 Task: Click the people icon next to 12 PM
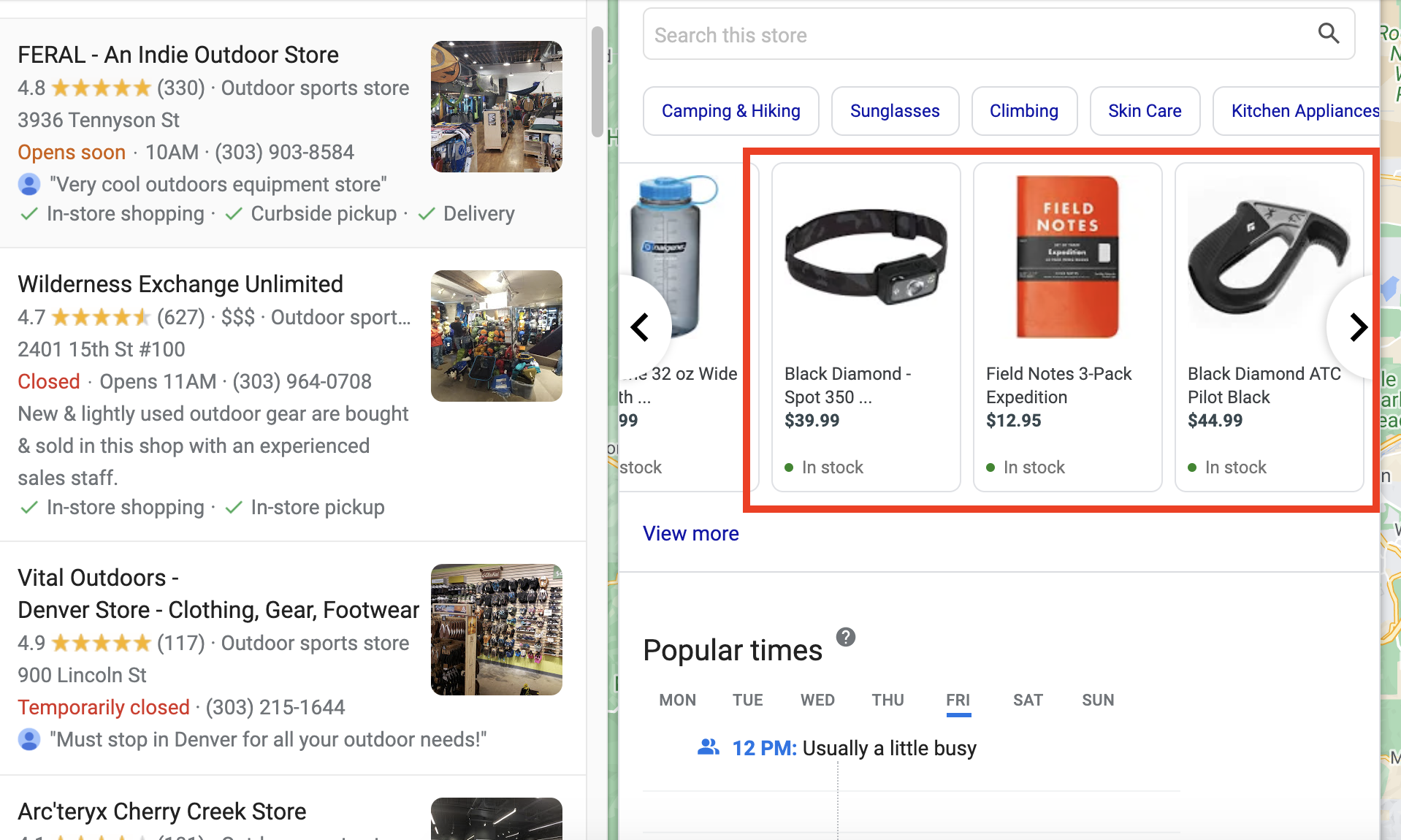(707, 747)
